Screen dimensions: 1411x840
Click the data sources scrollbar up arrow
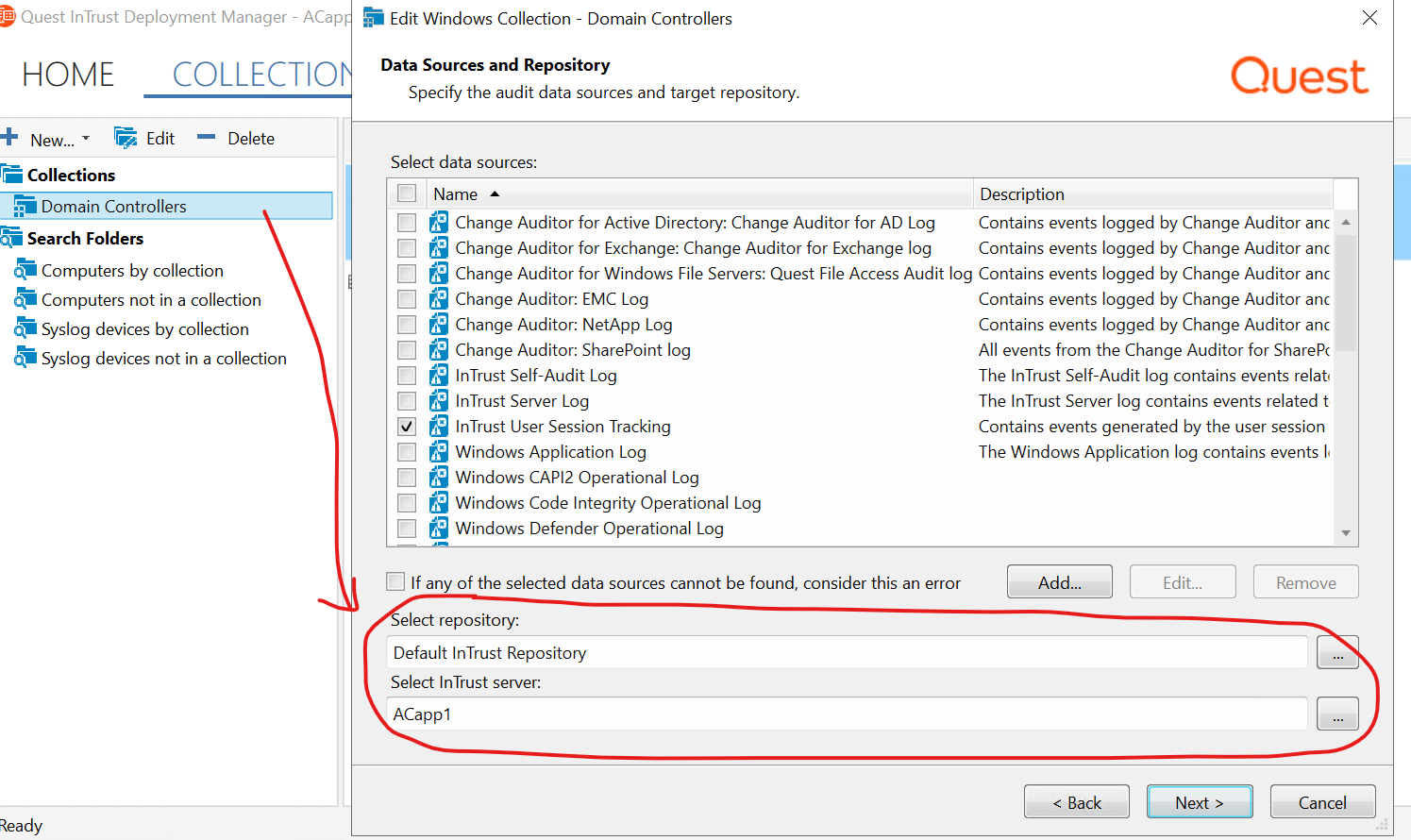[x=1346, y=223]
